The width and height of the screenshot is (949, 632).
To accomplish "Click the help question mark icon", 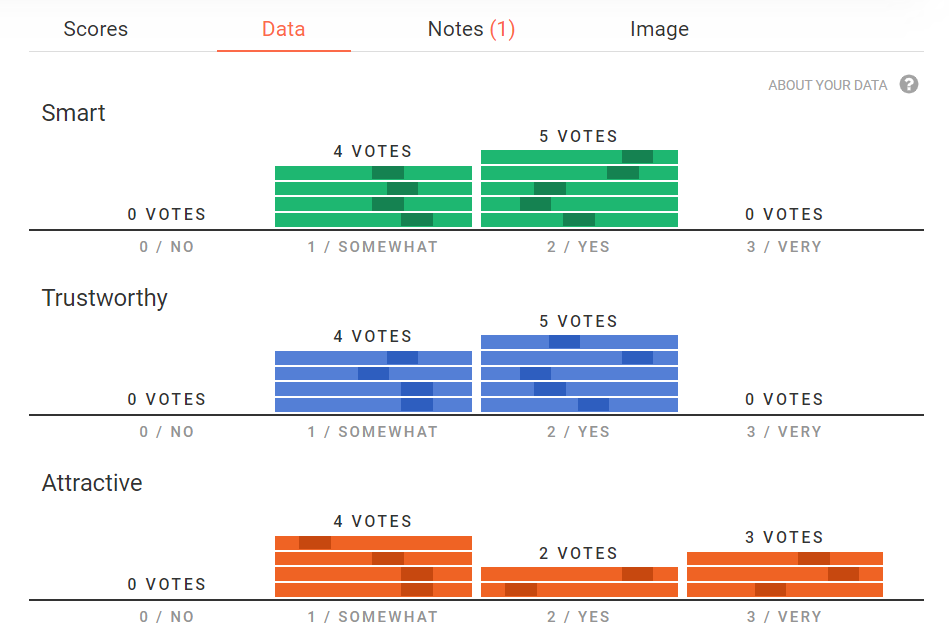I will point(909,84).
